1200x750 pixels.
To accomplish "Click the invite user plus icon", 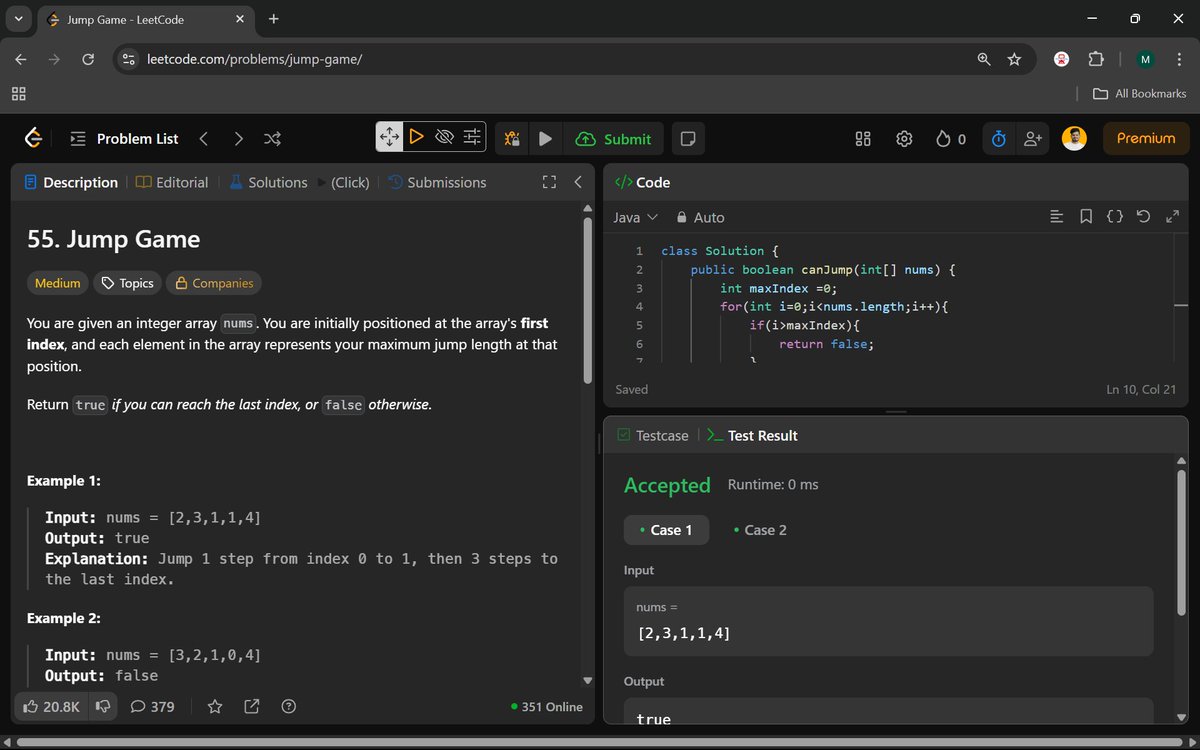I will pyautogui.click(x=1032, y=139).
